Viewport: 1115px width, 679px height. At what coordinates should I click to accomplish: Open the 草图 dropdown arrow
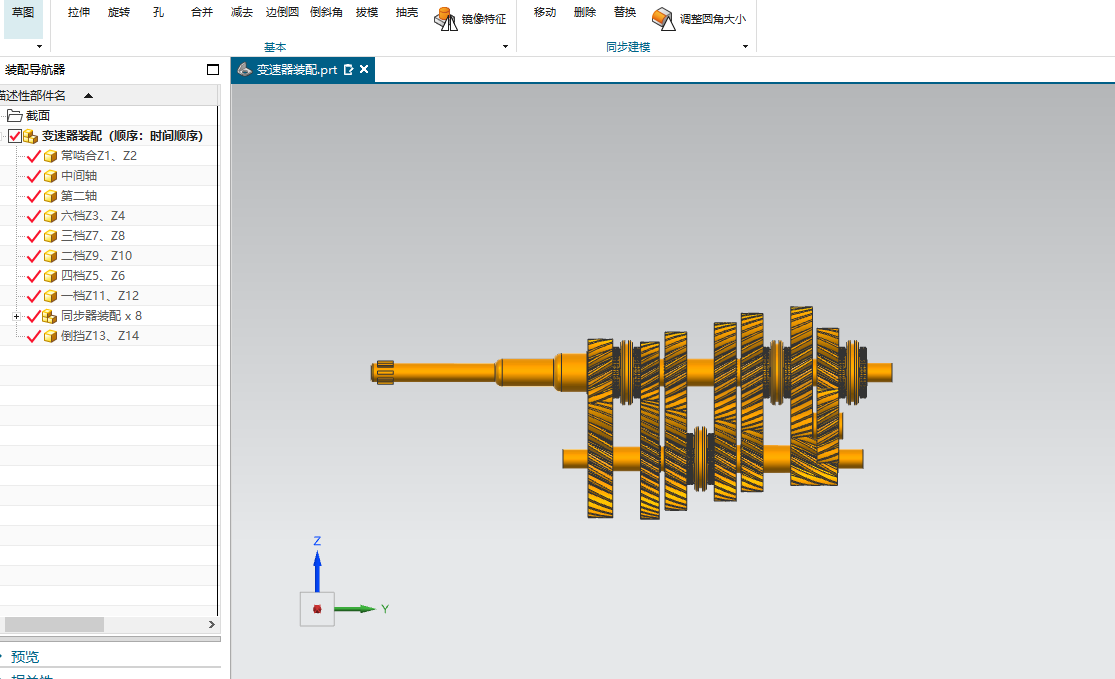[x=39, y=46]
